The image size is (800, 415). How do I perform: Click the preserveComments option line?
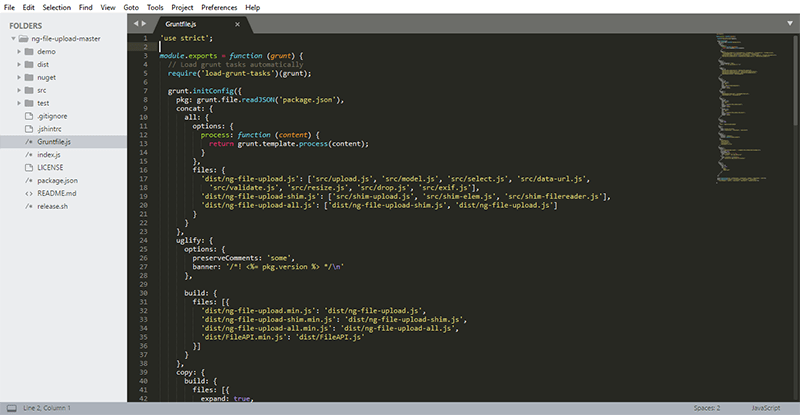click(x=243, y=258)
